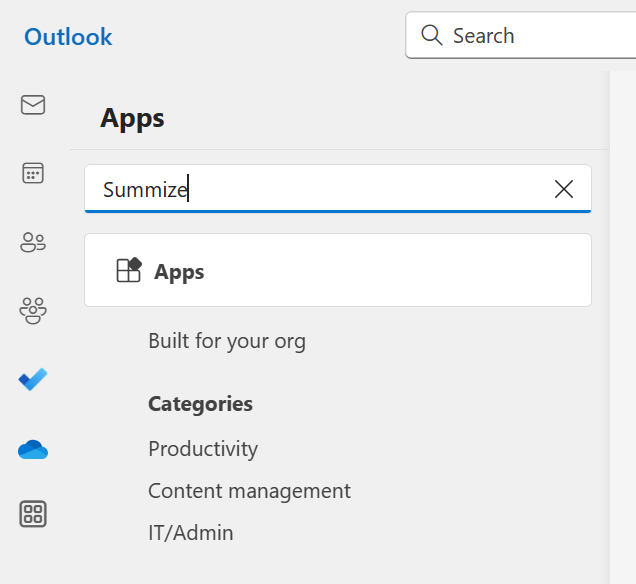The height and width of the screenshot is (584, 636).
Task: Select the Content management category
Action: (249, 491)
